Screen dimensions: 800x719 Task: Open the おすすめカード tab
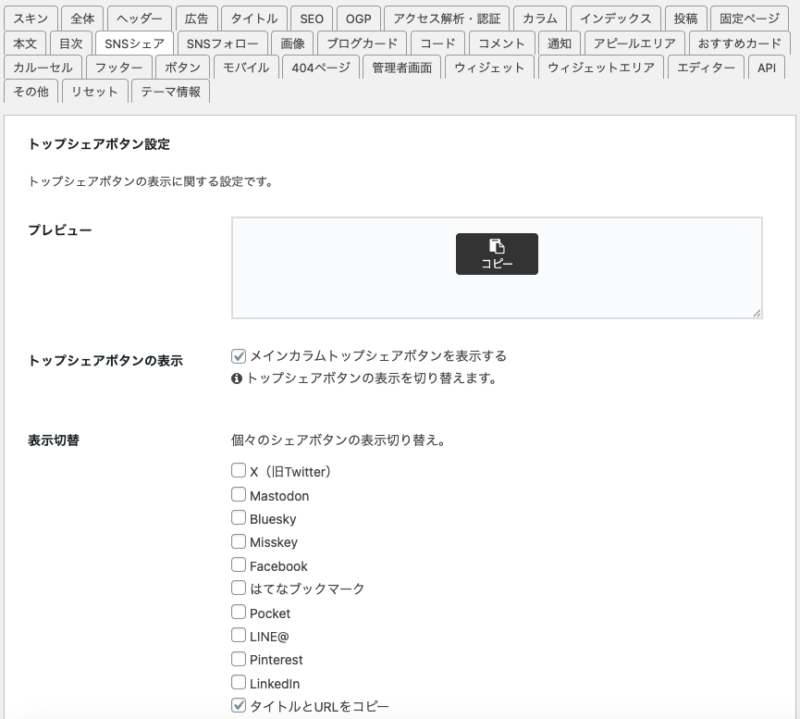(x=739, y=43)
